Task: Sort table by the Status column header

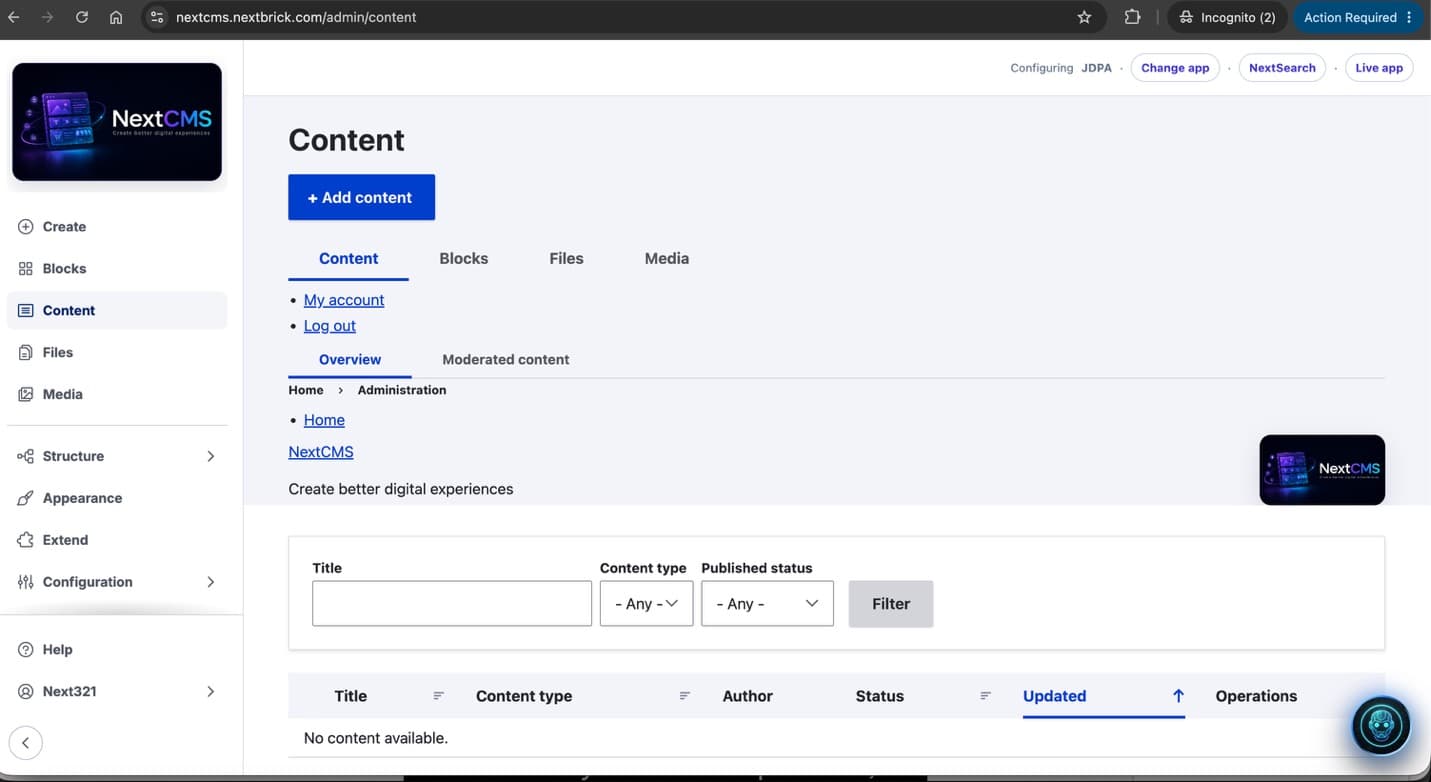Action: [880, 696]
